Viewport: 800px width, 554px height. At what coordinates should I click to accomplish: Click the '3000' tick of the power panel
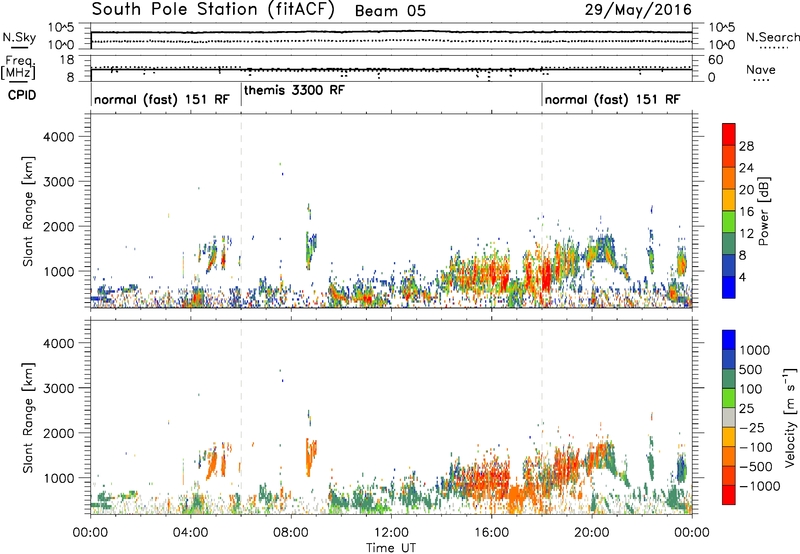pos(58,182)
